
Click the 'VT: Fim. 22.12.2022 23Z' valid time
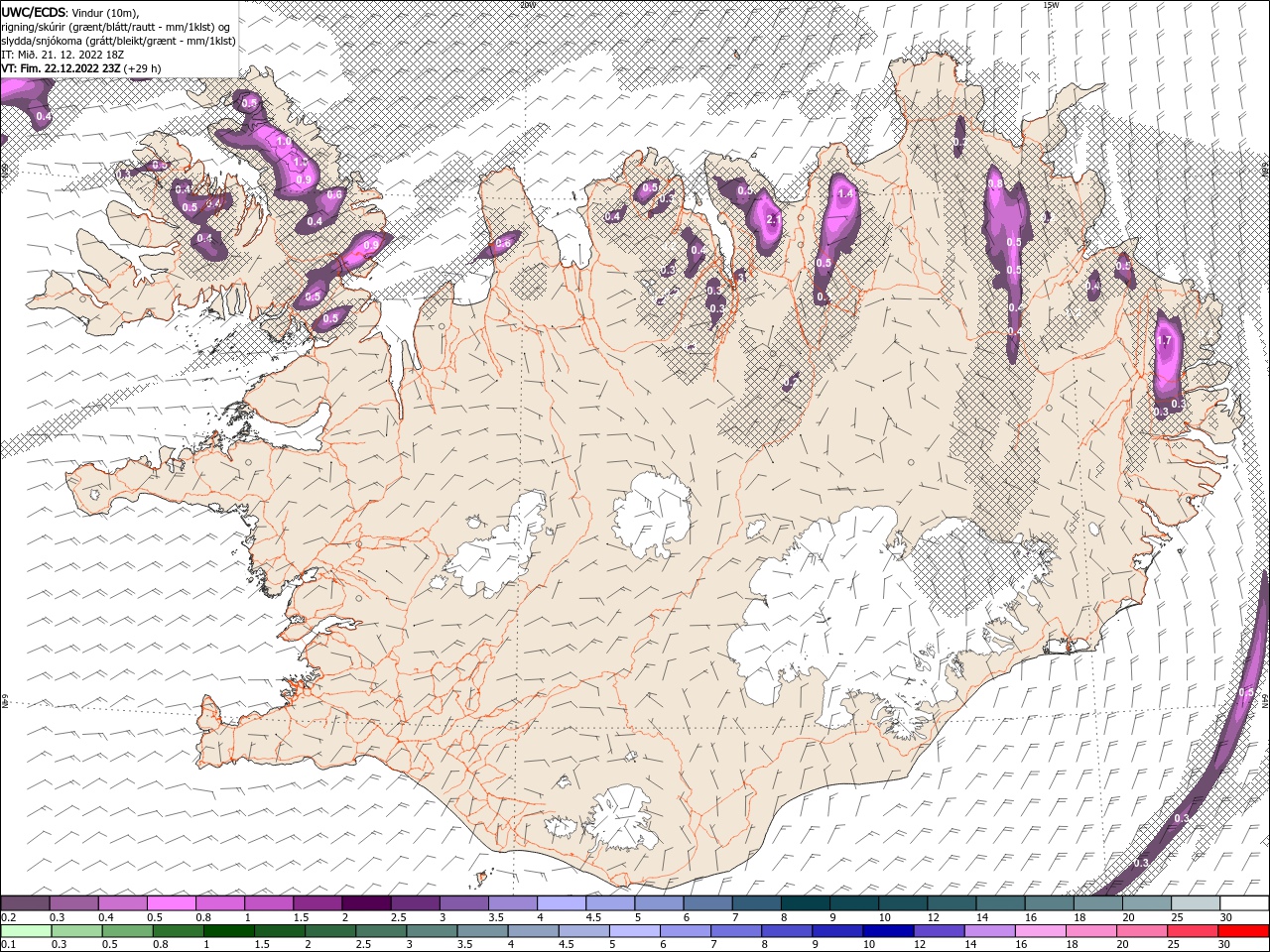(x=61, y=68)
